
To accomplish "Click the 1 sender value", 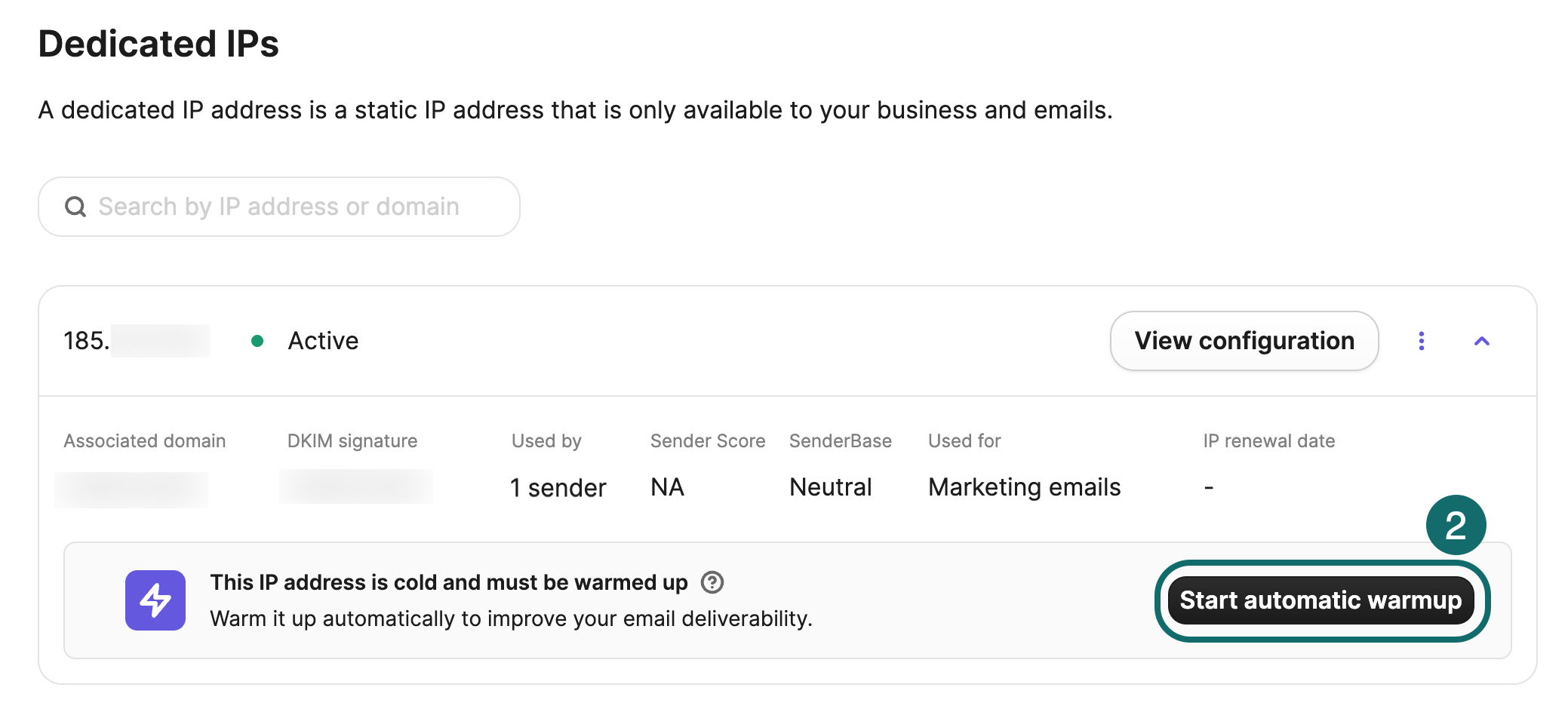I will [558, 488].
